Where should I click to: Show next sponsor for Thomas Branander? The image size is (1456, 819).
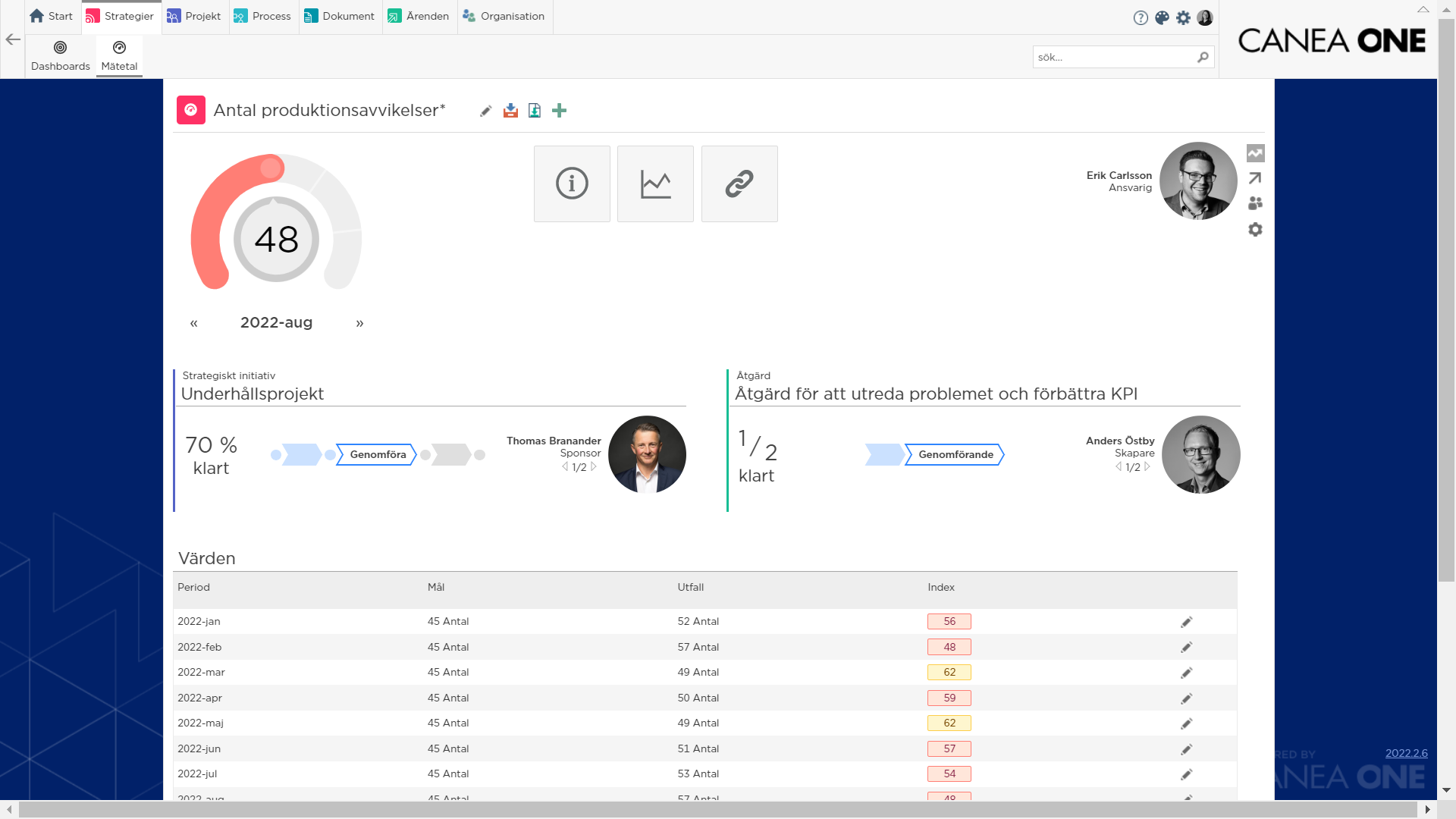pyautogui.click(x=594, y=466)
